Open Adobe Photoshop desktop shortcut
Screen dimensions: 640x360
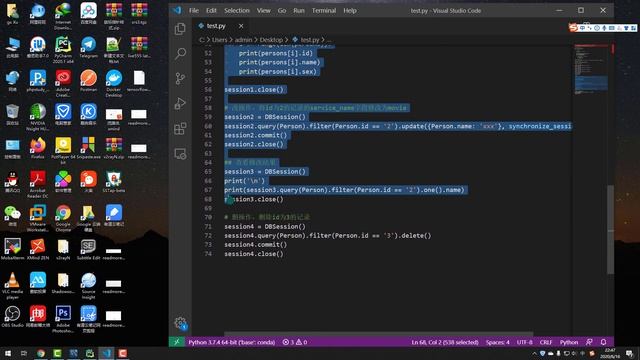[x=63, y=319]
